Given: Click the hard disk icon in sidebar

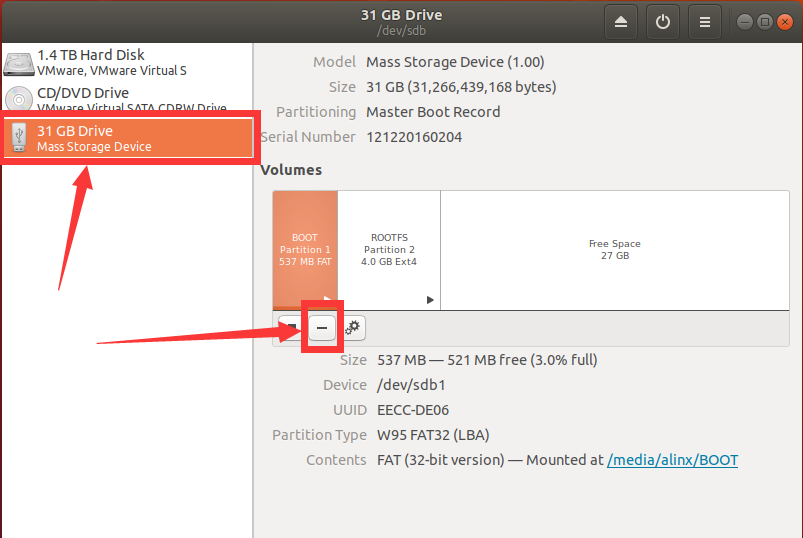Looking at the screenshot, I should [x=19, y=63].
